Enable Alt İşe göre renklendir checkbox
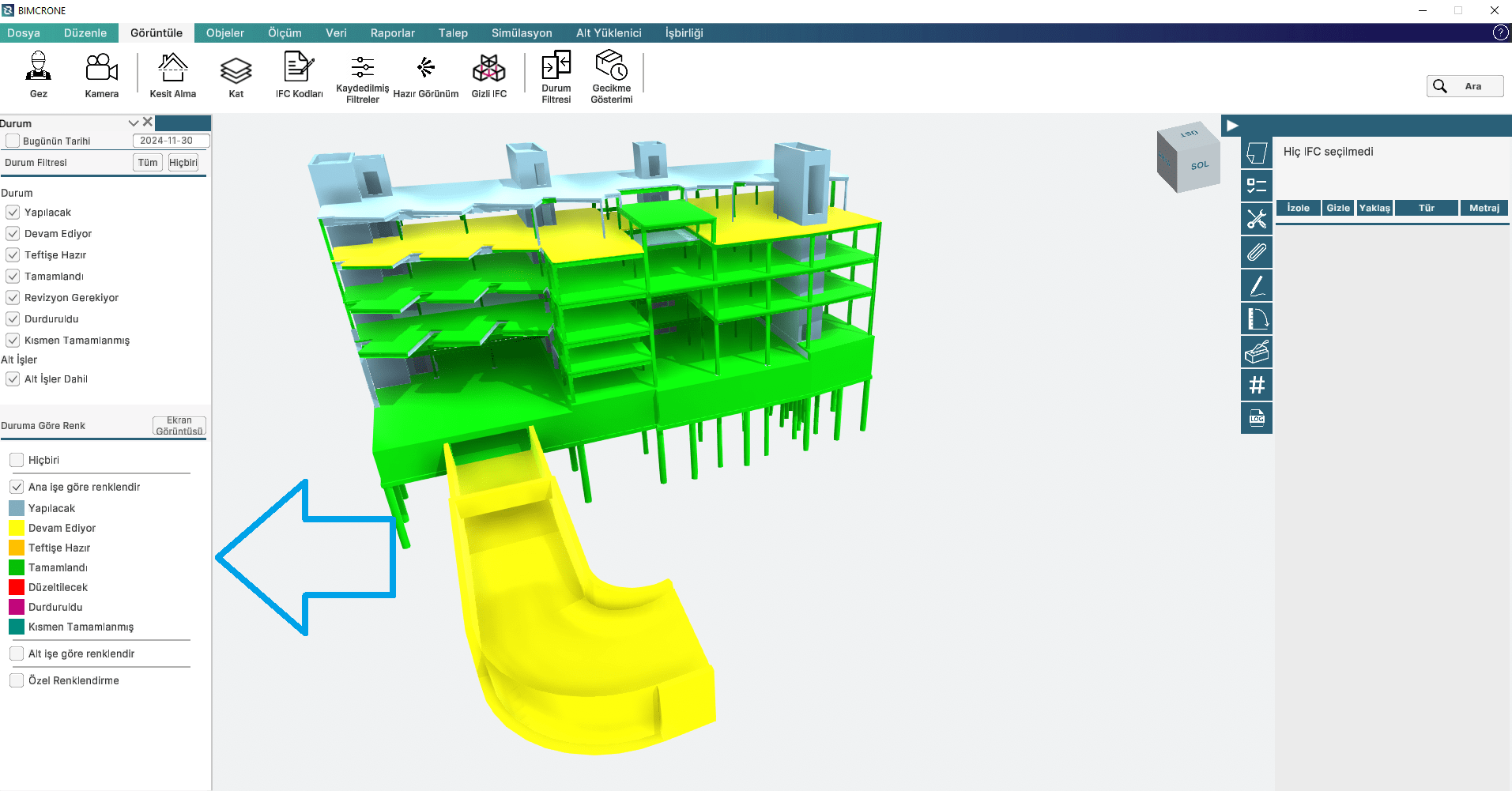 [17, 654]
